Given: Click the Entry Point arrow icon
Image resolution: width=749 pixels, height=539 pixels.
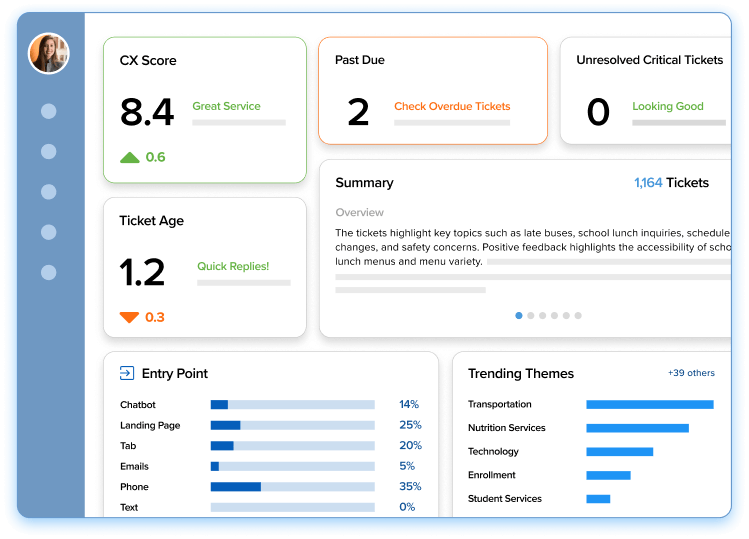Looking at the screenshot, I should pyautogui.click(x=127, y=373).
